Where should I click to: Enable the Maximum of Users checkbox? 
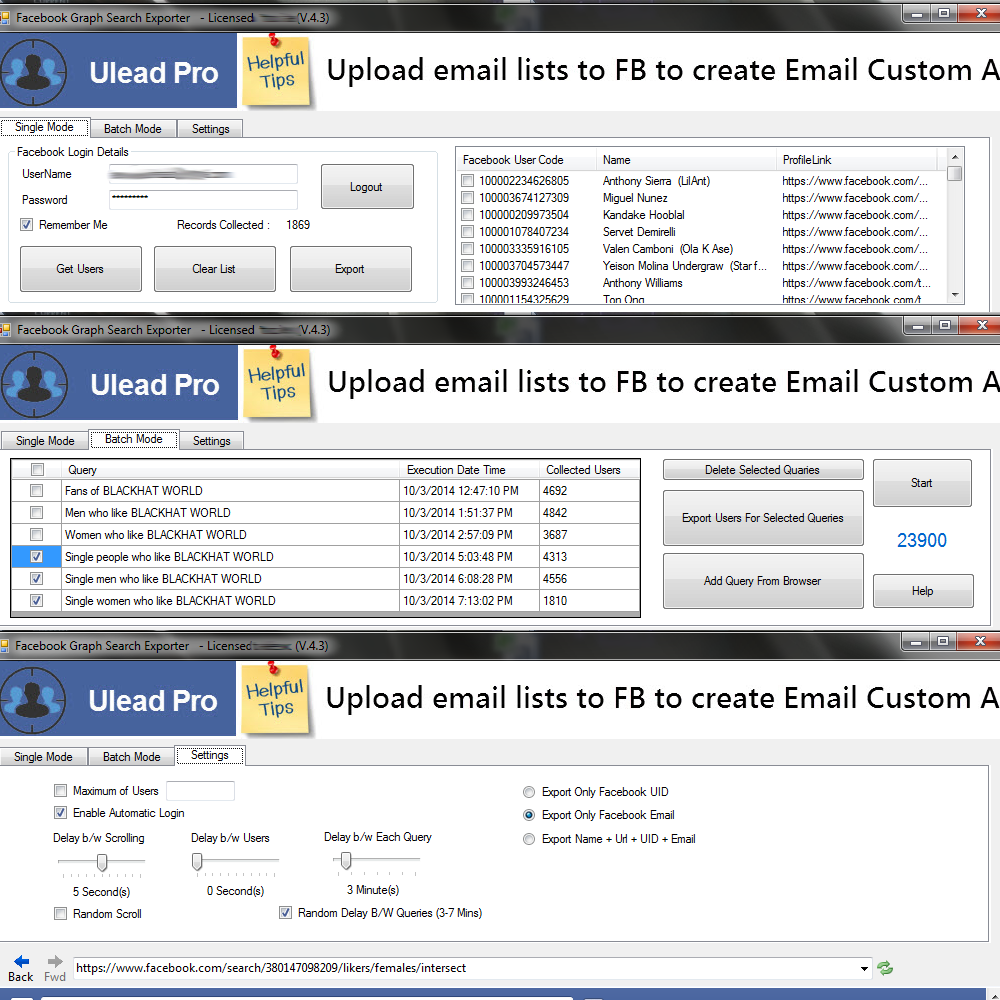tap(61, 791)
